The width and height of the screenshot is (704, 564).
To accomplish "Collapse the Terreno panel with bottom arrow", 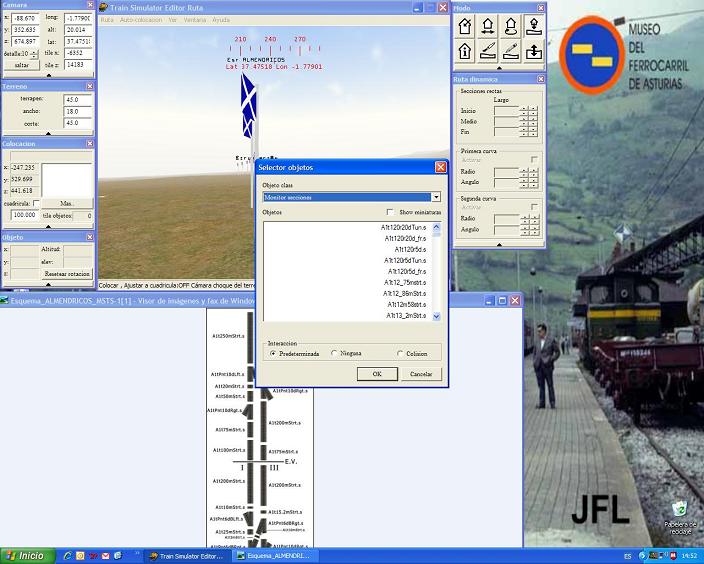I will 47,132.
